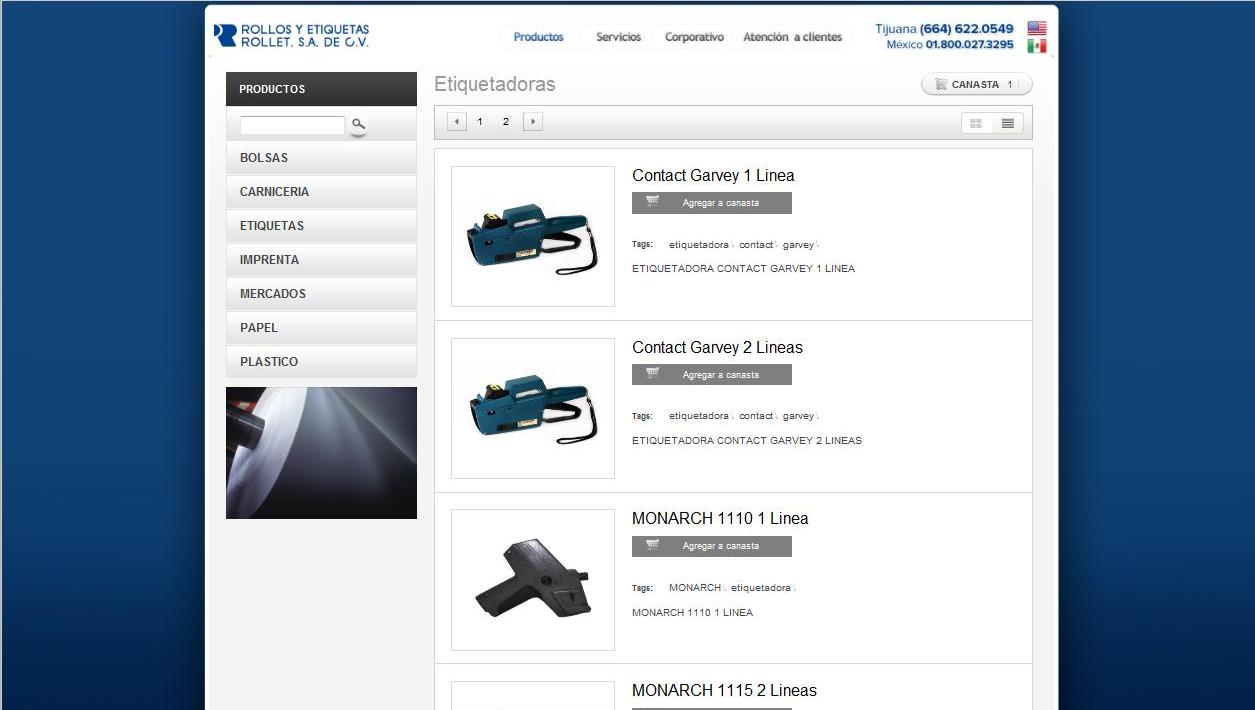The width and height of the screenshot is (1255, 710).
Task: Open the Productos menu
Action: [538, 37]
